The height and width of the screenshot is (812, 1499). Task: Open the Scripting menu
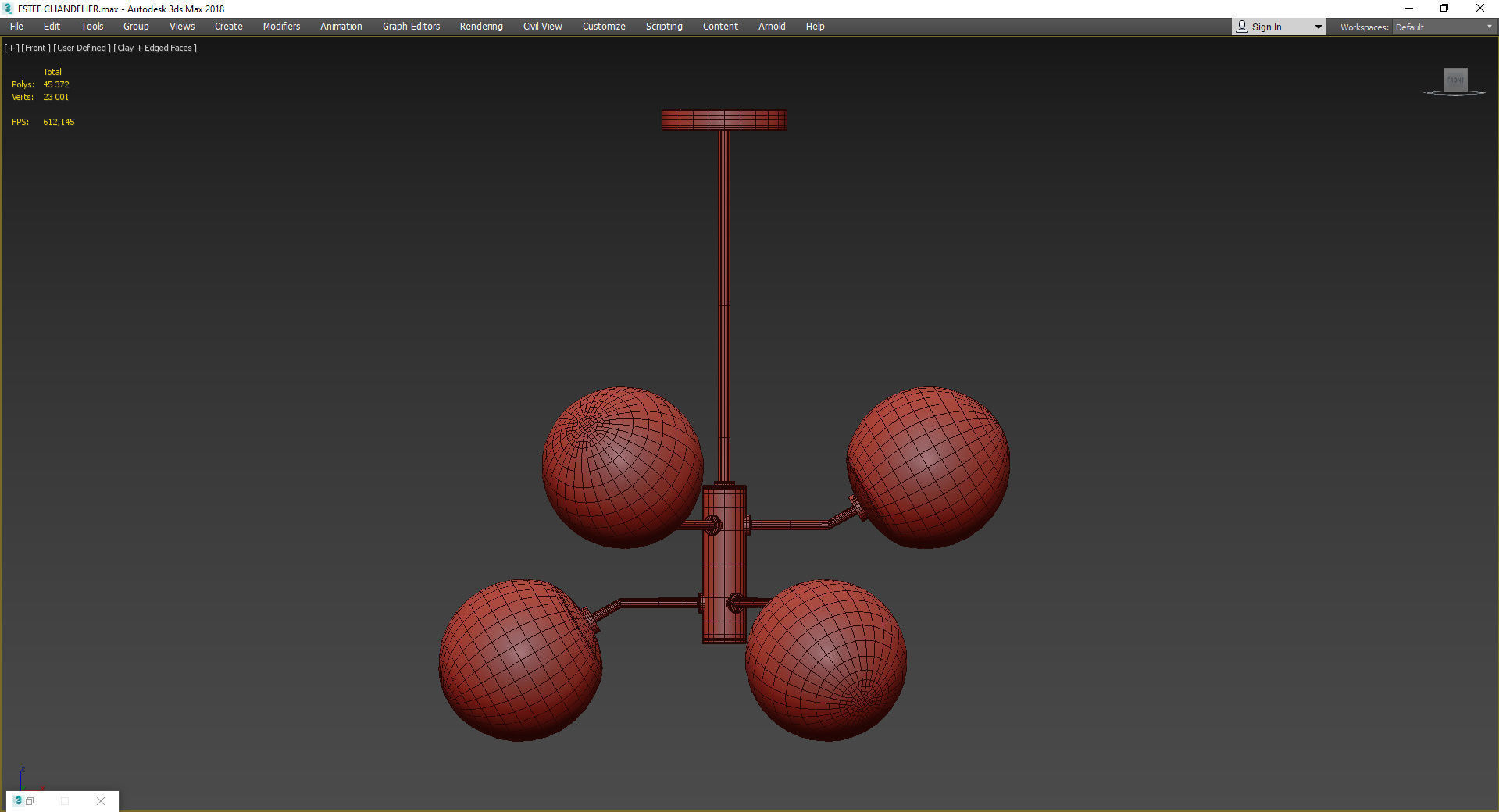pos(664,27)
